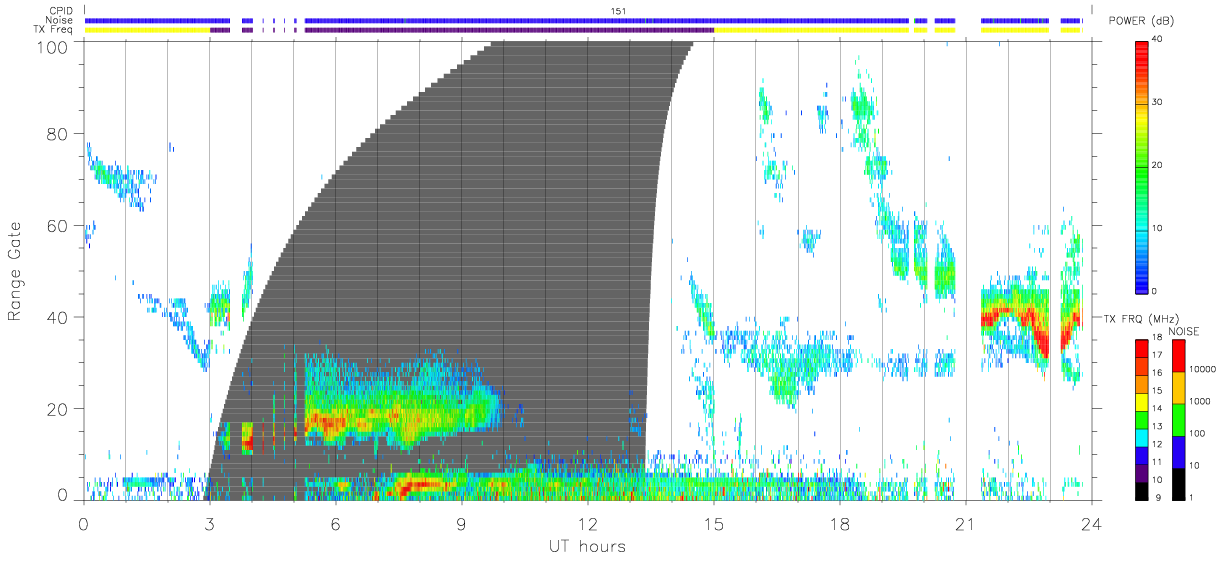
Task: Click the 'TX Freq' label at top left
Action: [x=54, y=30]
